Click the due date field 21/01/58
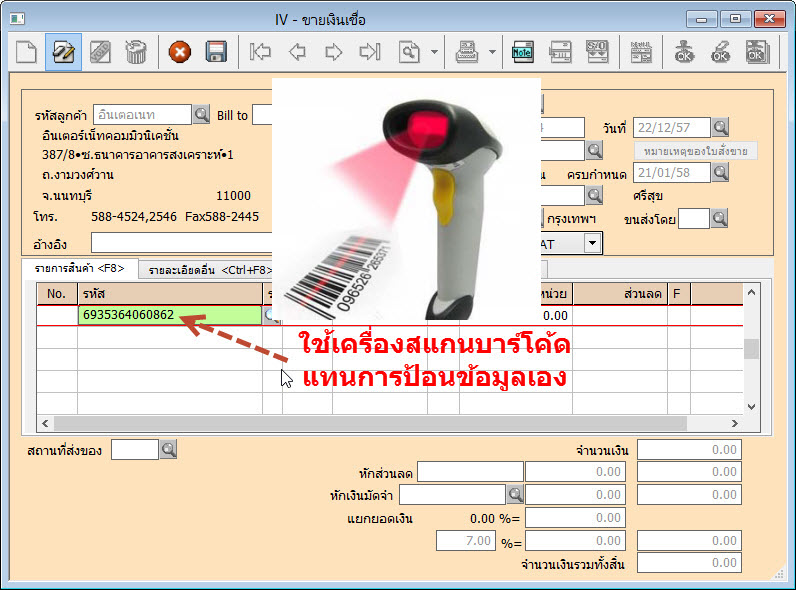This screenshot has width=796, height=590. click(x=671, y=173)
